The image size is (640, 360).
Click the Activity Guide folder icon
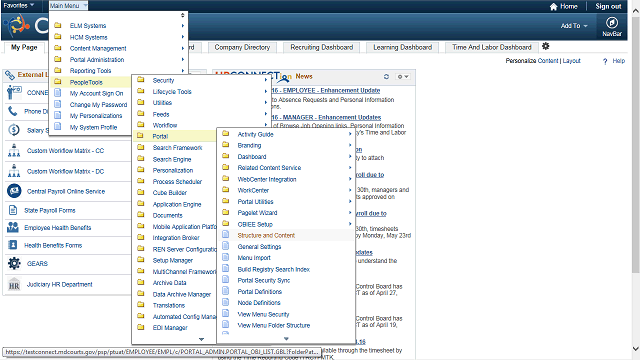(x=226, y=133)
